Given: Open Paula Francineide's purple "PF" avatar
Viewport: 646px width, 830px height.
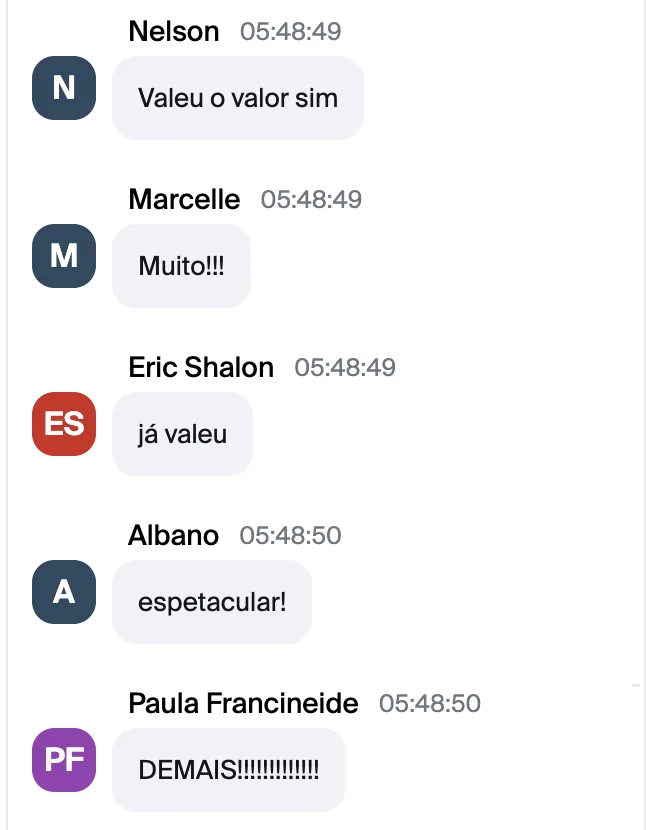Looking at the screenshot, I should coord(64,760).
